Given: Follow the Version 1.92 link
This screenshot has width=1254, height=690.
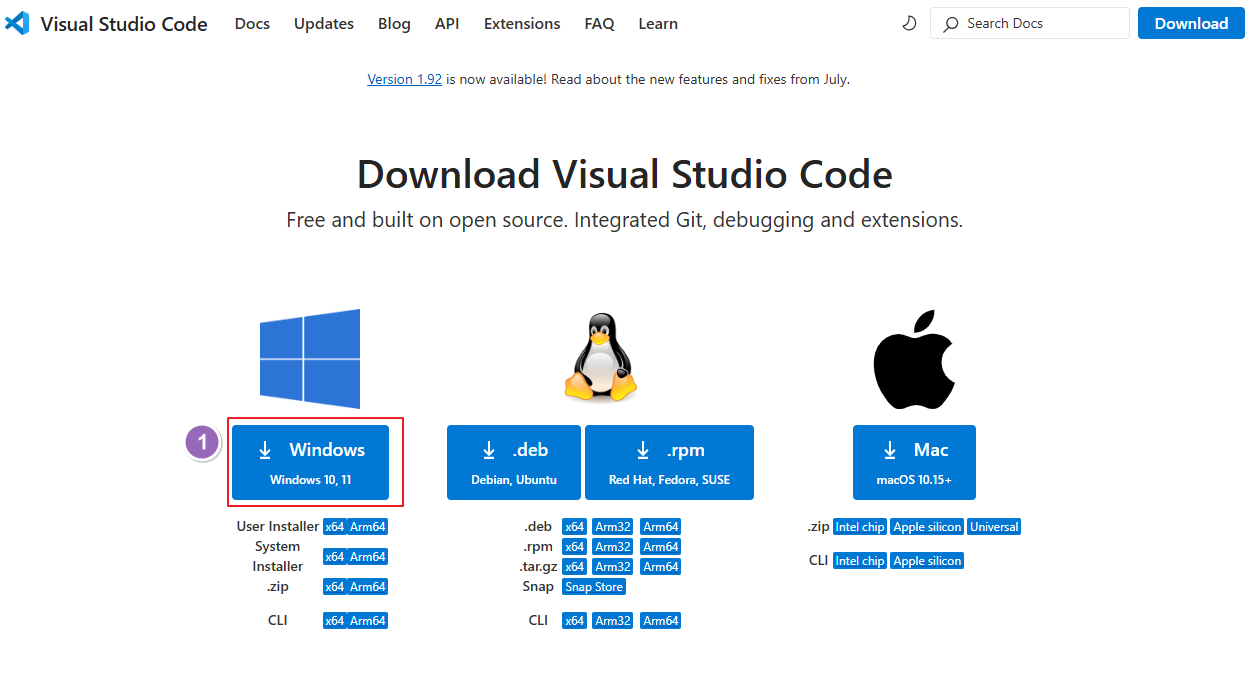Looking at the screenshot, I should tap(404, 79).
